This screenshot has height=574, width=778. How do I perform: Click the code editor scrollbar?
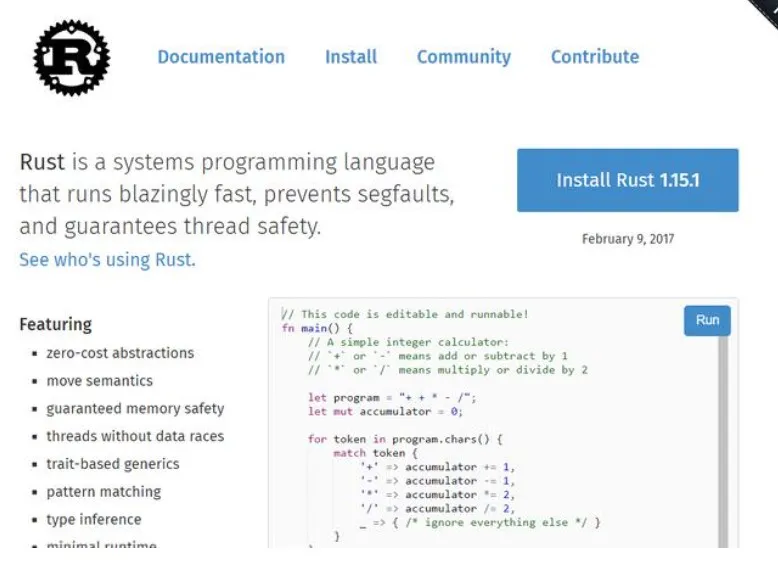pos(723,442)
